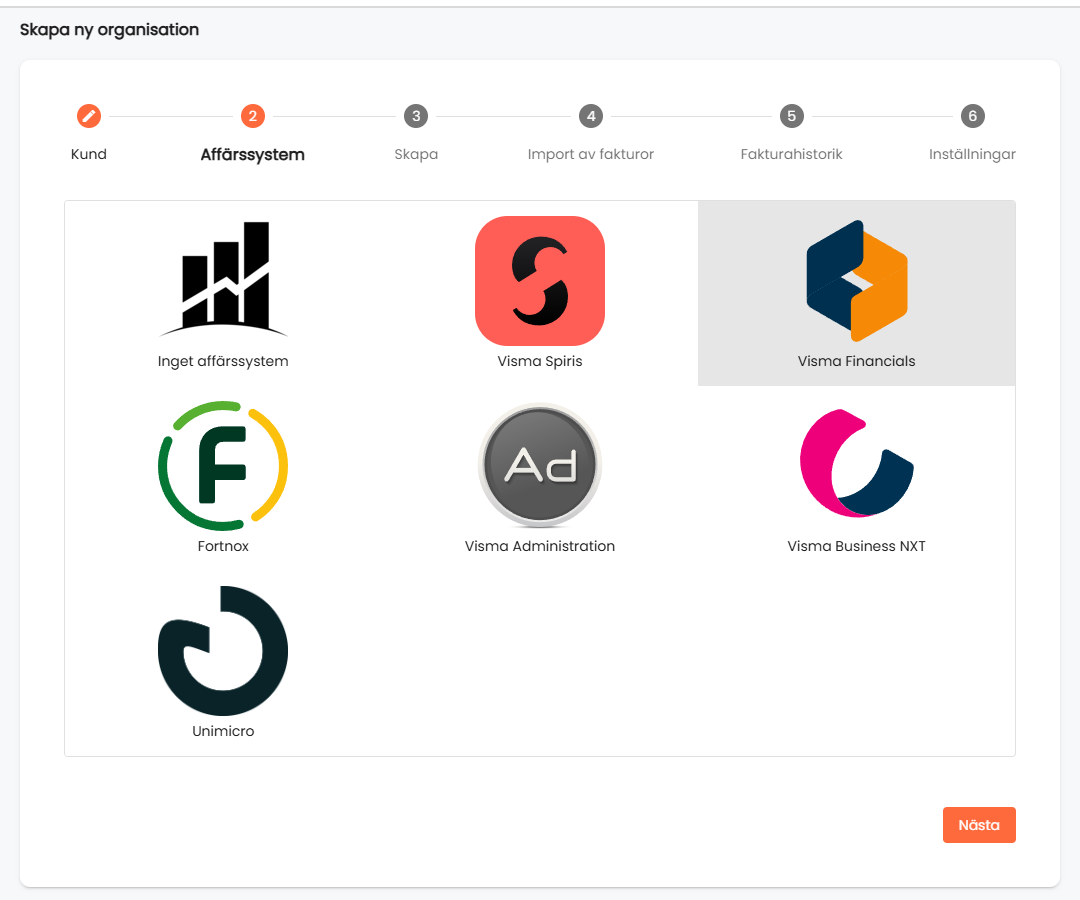1080x900 pixels.
Task: Open the Inställningar step label
Action: [973, 154]
